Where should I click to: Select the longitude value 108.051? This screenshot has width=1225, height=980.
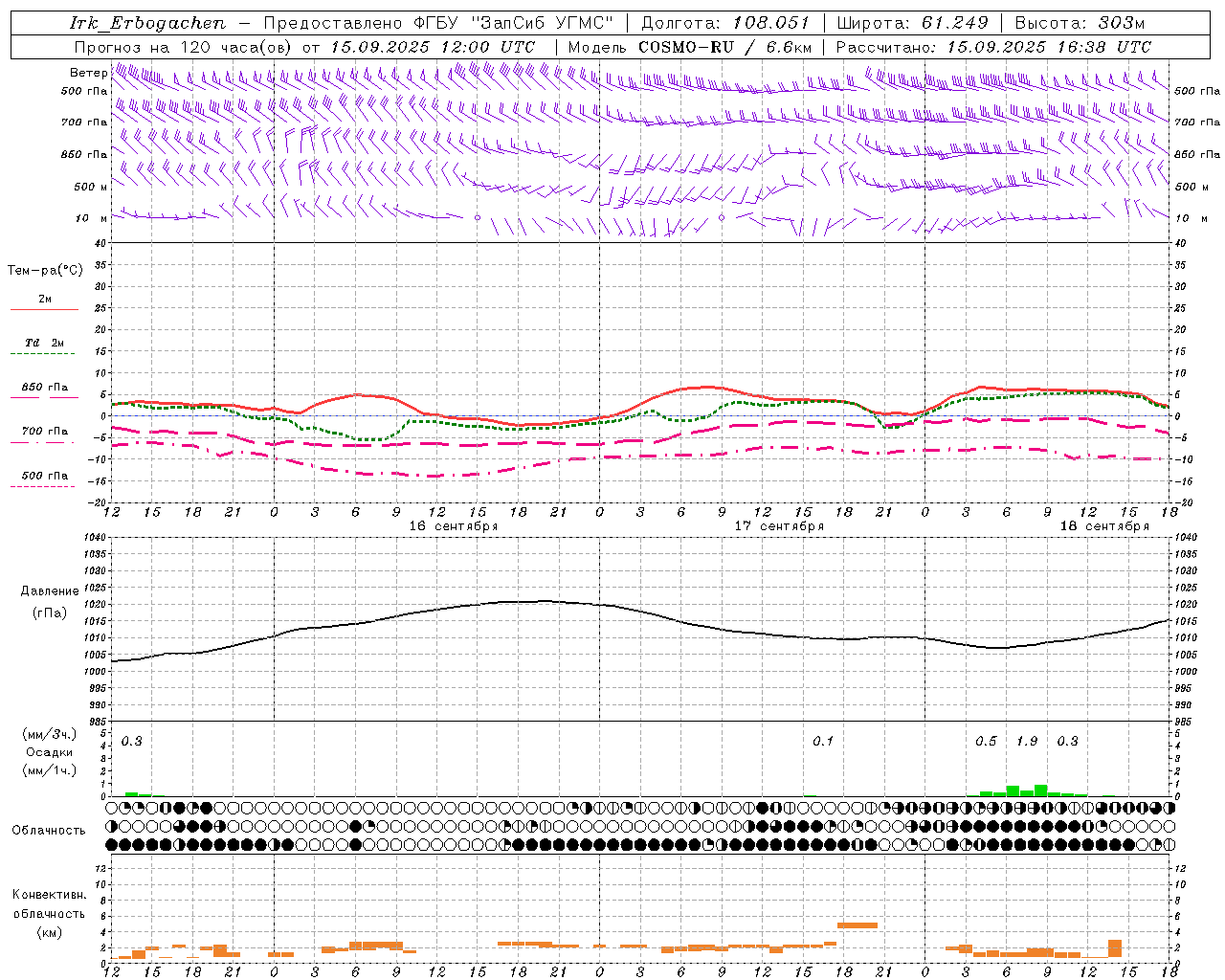(x=771, y=23)
